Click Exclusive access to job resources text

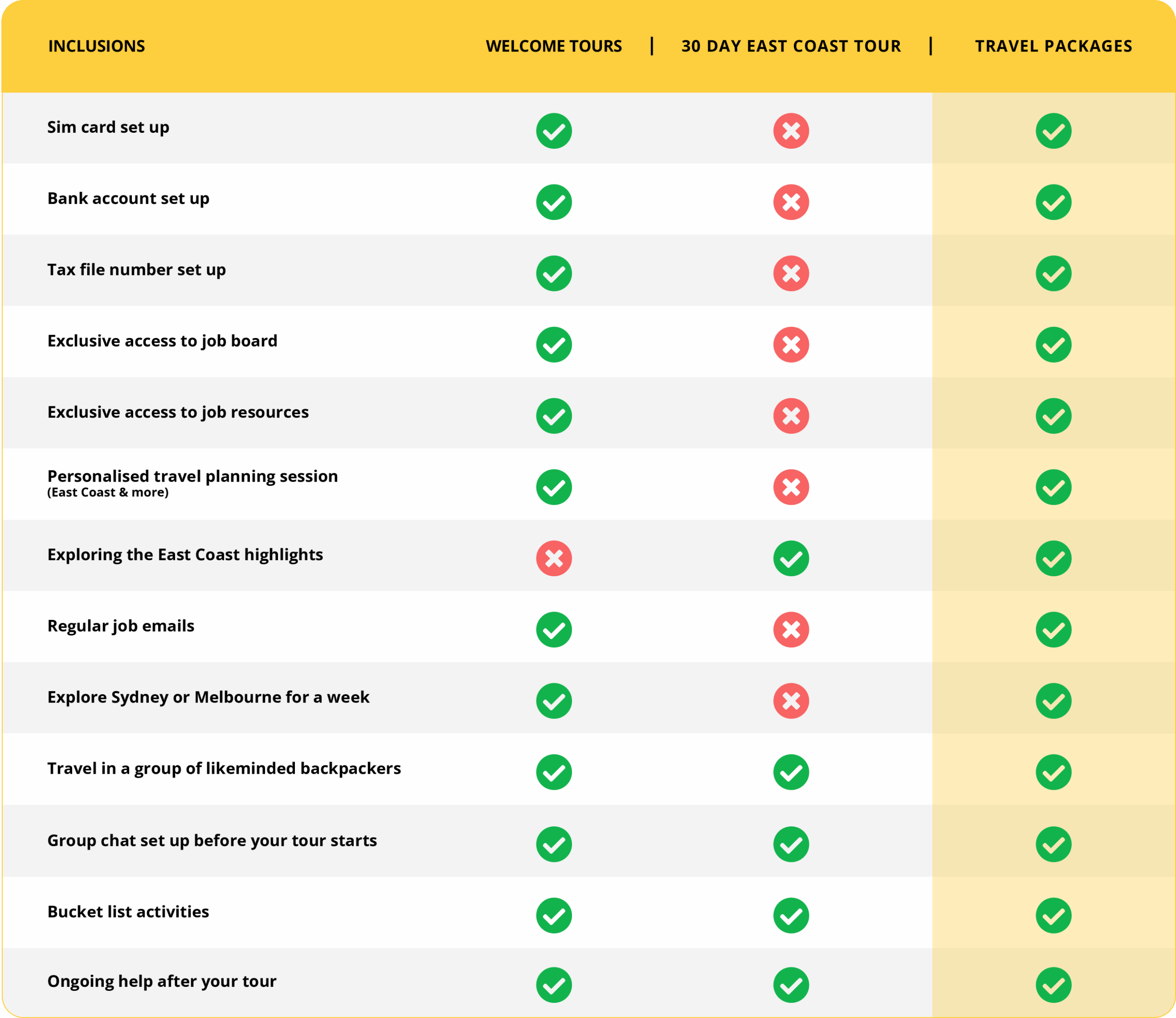click(x=178, y=412)
